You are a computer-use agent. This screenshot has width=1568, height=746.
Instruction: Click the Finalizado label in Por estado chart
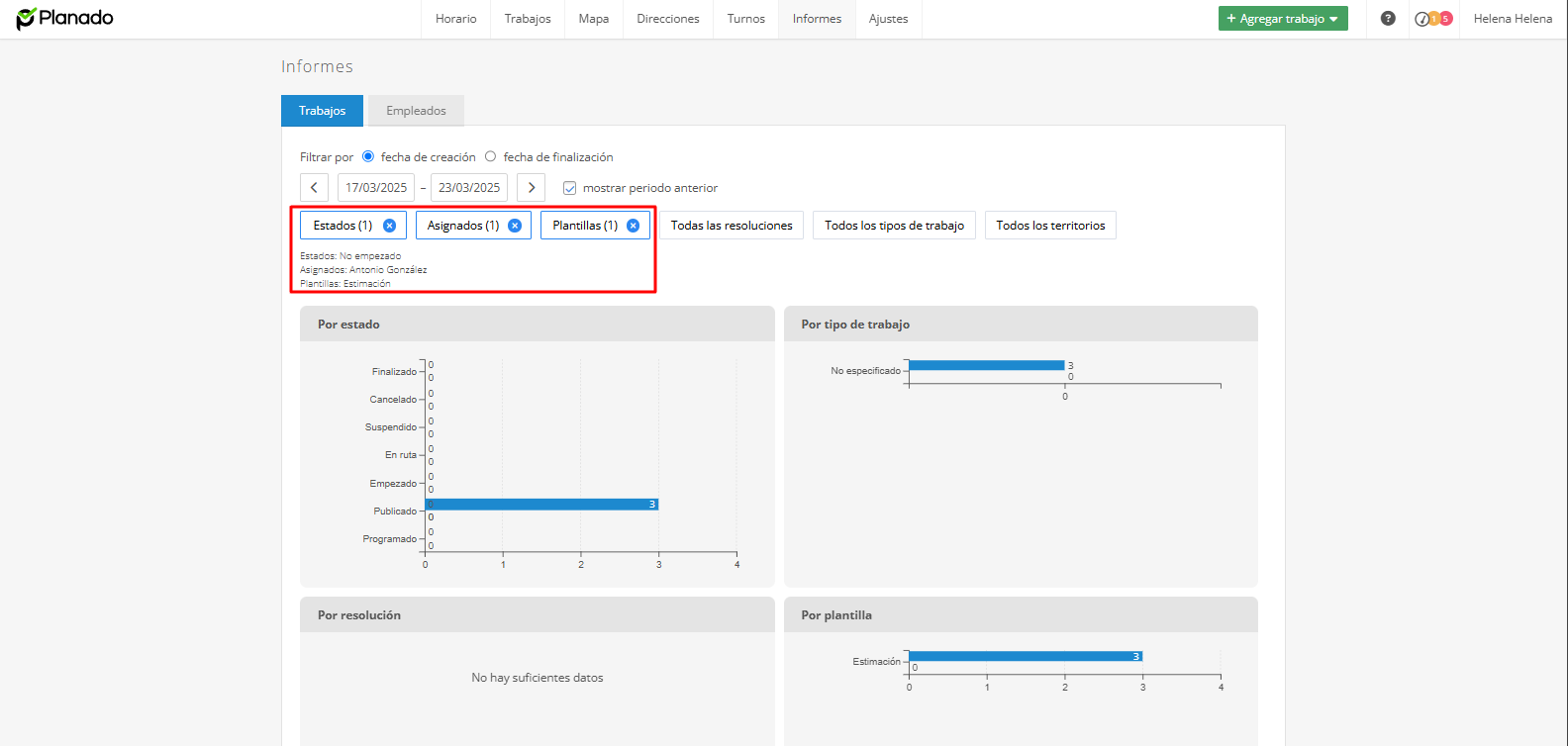tap(394, 372)
